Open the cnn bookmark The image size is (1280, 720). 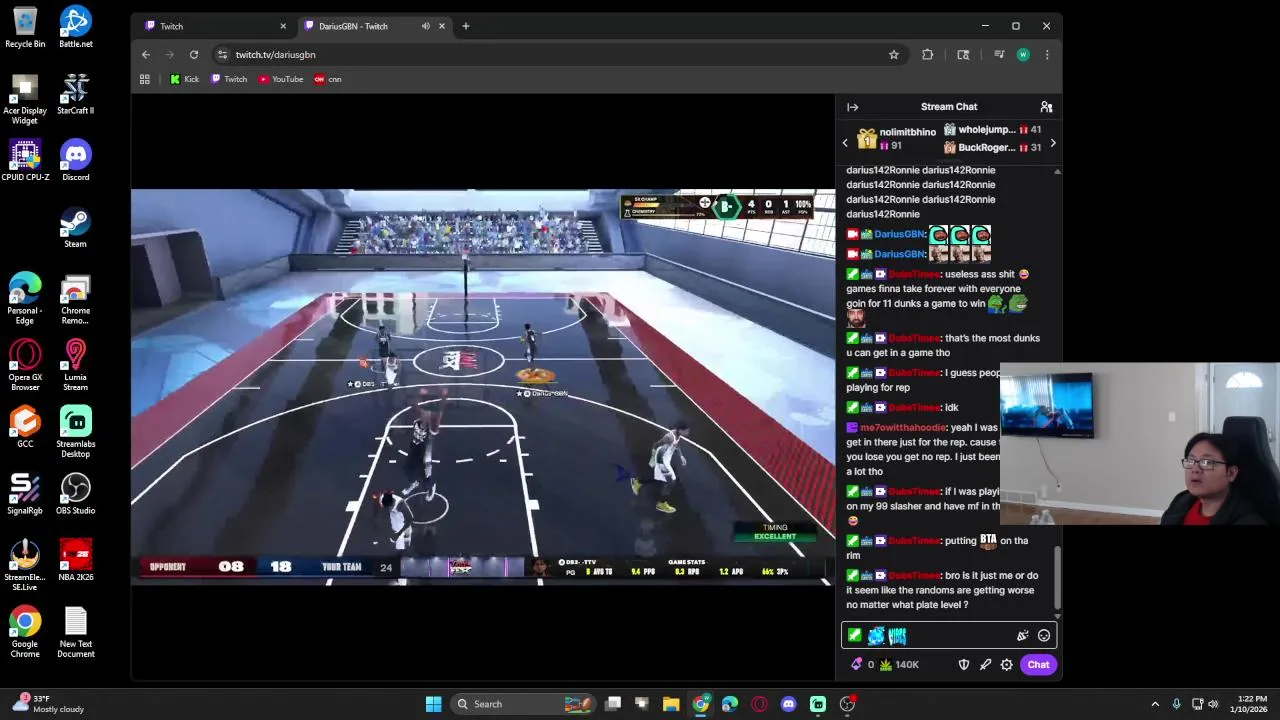328,79
